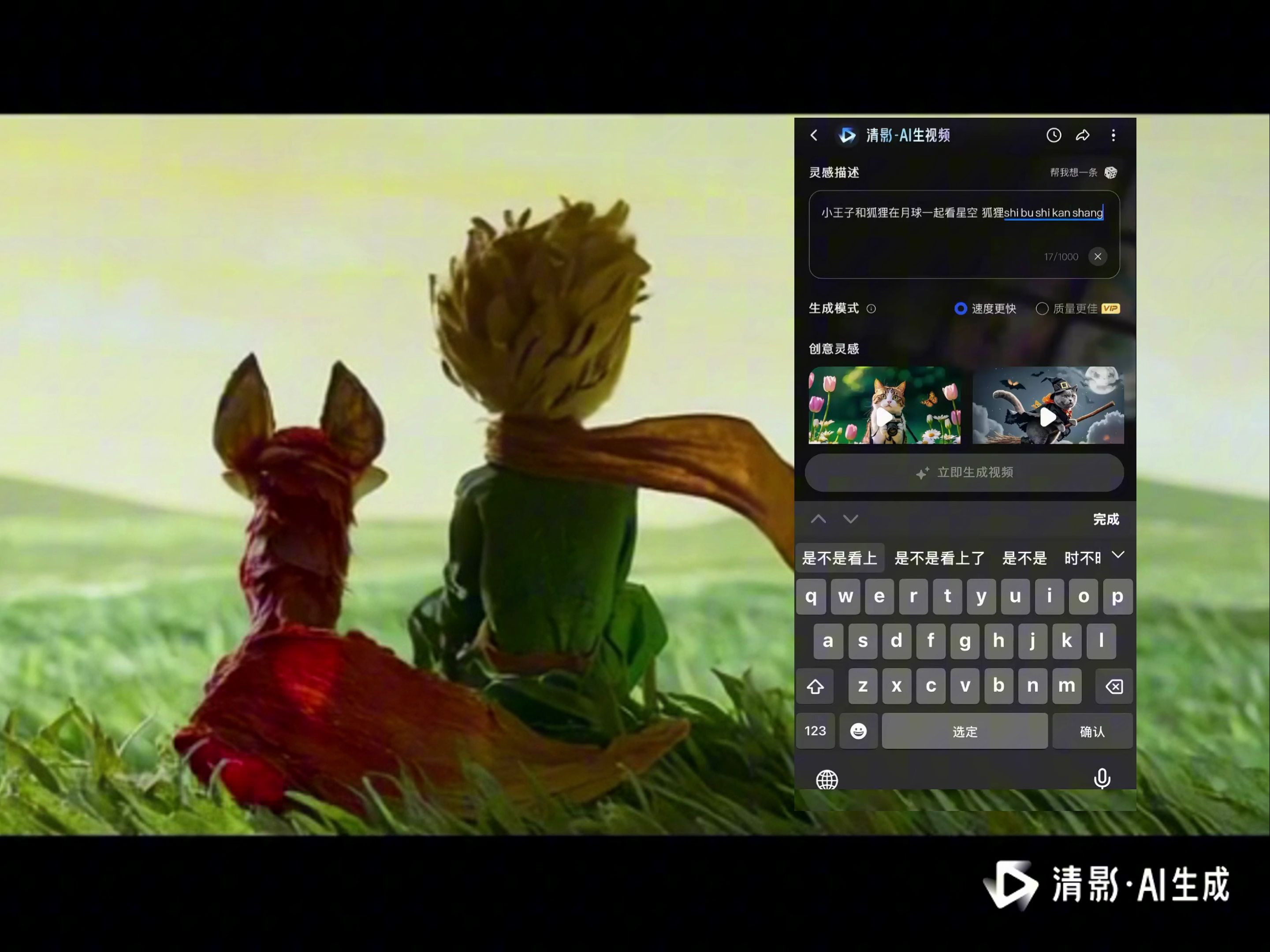
Task: Tap the globe language switch icon
Action: pos(827,779)
